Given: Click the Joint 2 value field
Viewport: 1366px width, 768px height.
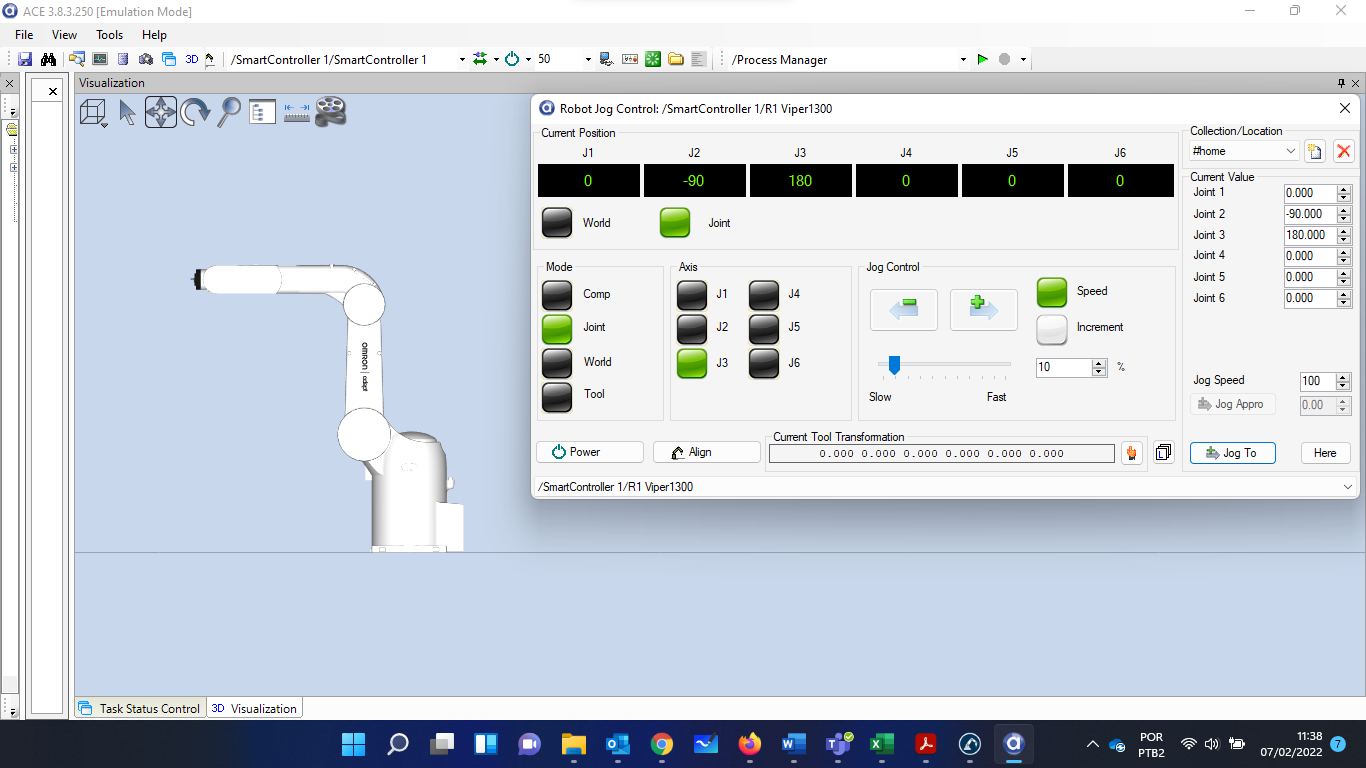Looking at the screenshot, I should (1308, 214).
